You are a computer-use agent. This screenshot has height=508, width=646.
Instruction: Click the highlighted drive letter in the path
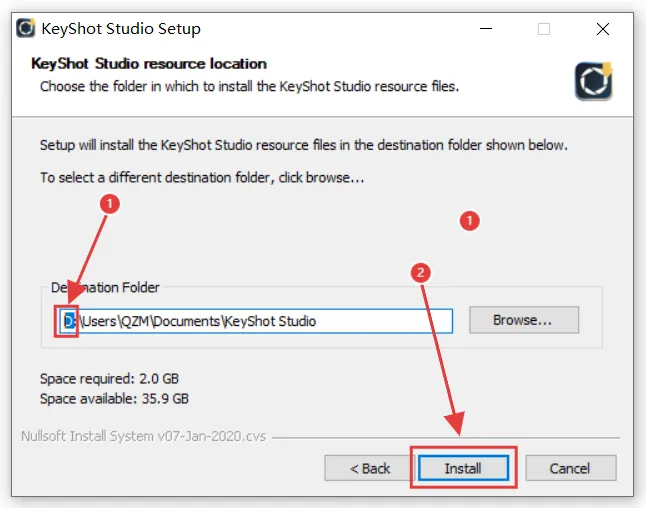pos(69,321)
